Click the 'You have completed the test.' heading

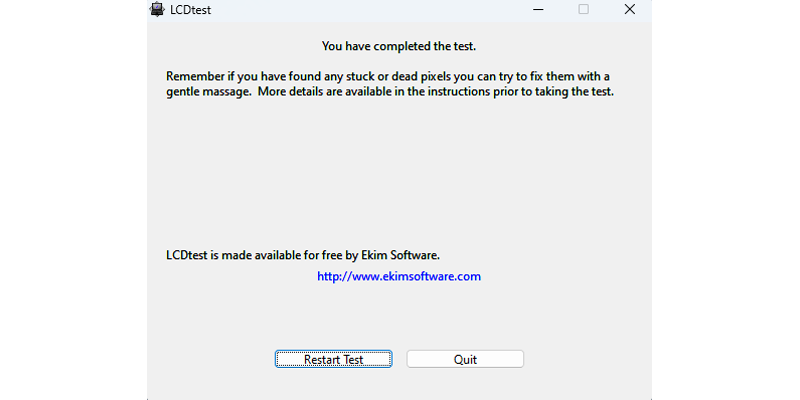(x=399, y=46)
